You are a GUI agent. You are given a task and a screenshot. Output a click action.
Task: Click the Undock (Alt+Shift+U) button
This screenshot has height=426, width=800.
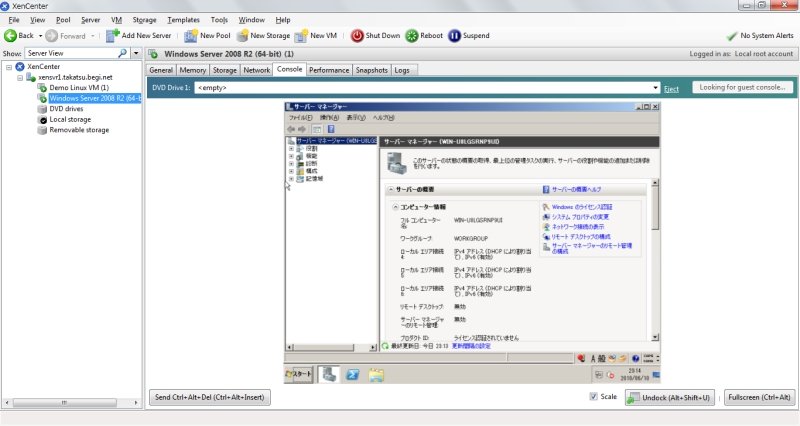click(x=670, y=397)
